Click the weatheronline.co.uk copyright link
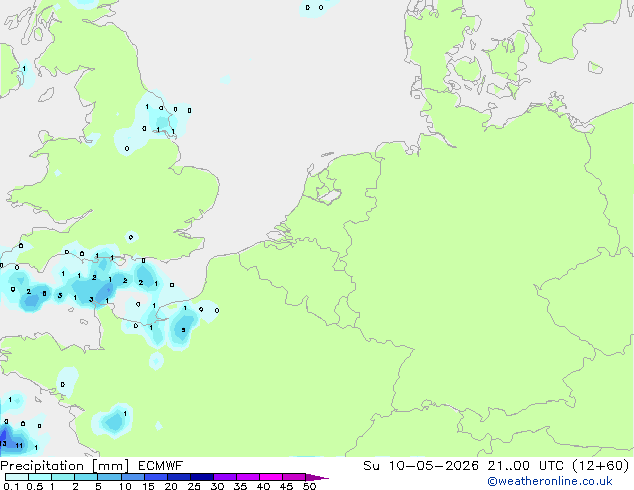634x490 pixels. 550,481
